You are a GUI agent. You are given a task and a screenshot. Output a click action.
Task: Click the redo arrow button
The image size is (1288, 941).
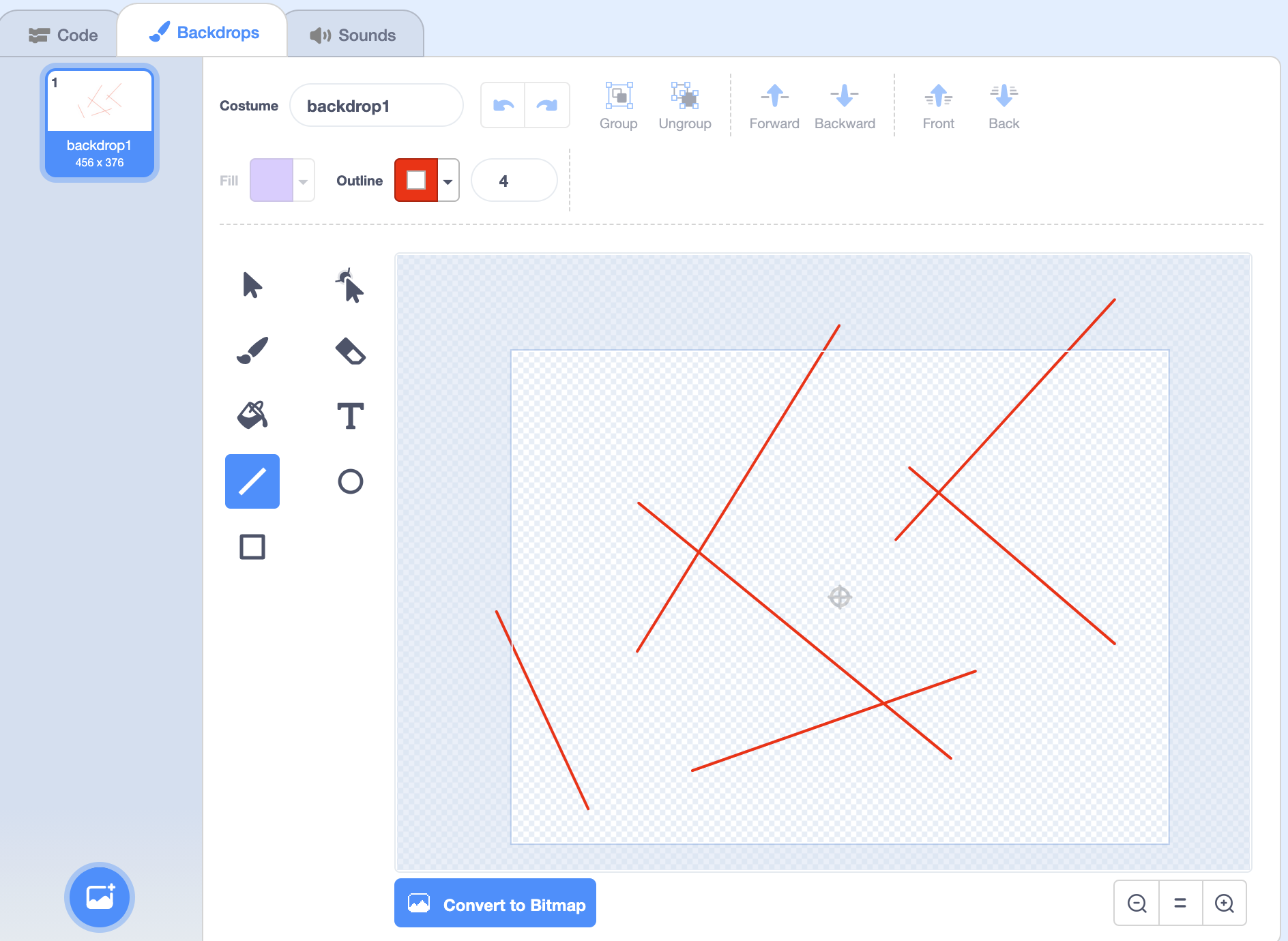(x=547, y=106)
